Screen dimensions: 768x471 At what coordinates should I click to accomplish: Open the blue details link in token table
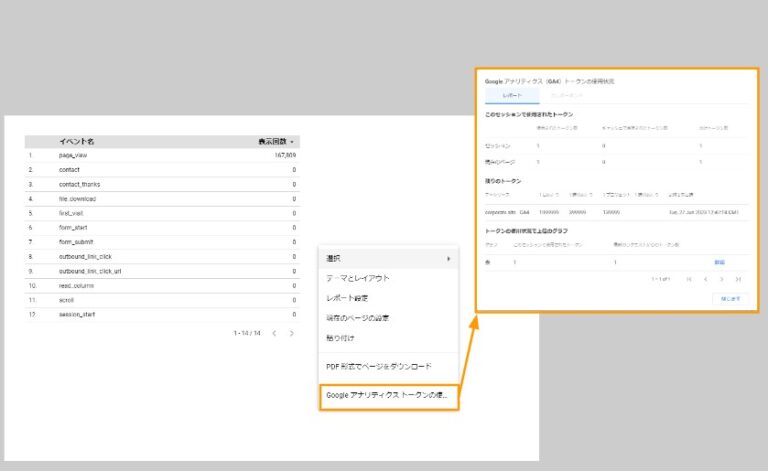click(719, 262)
